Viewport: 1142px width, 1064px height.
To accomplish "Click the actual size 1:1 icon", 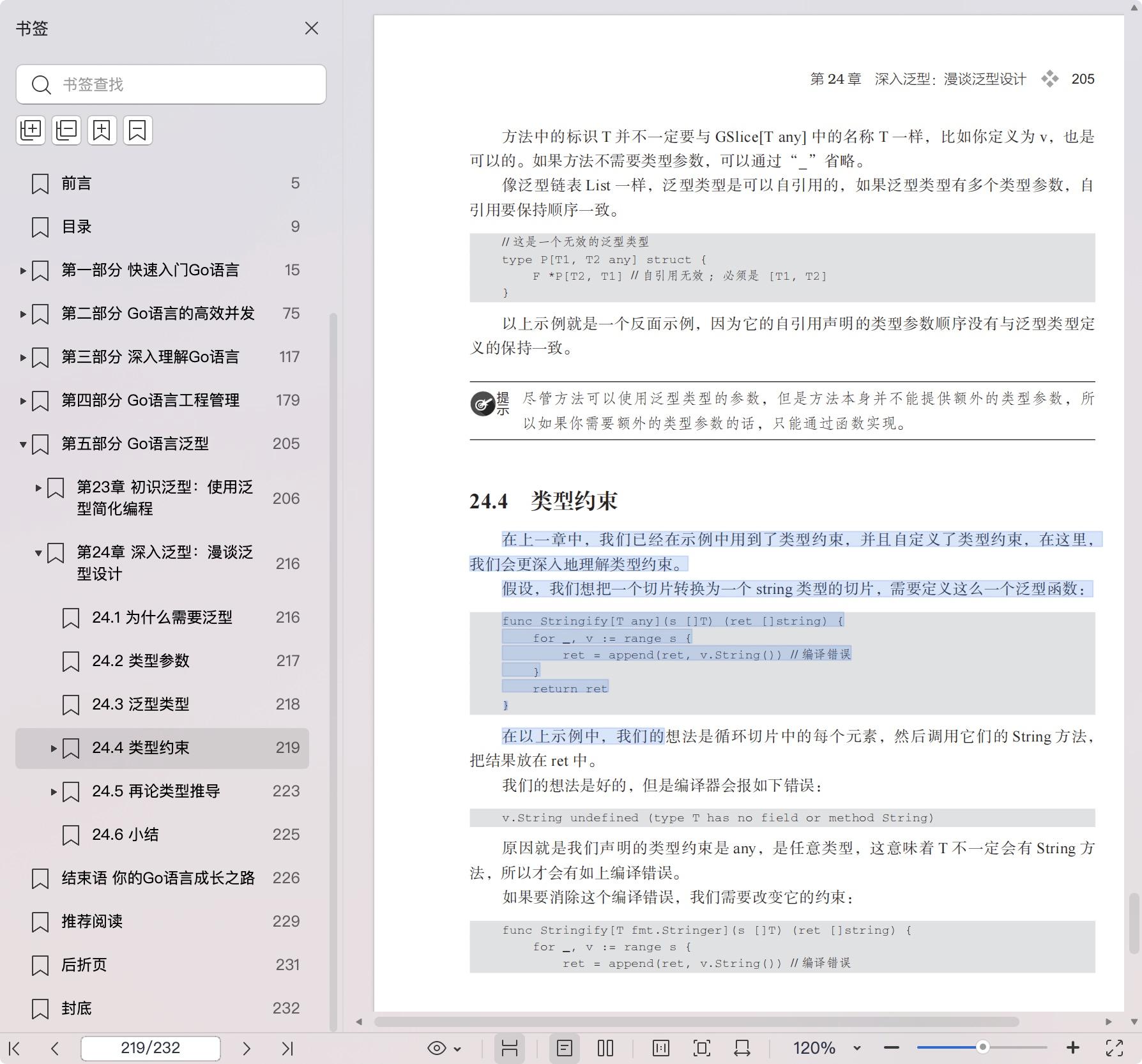I will click(661, 1048).
